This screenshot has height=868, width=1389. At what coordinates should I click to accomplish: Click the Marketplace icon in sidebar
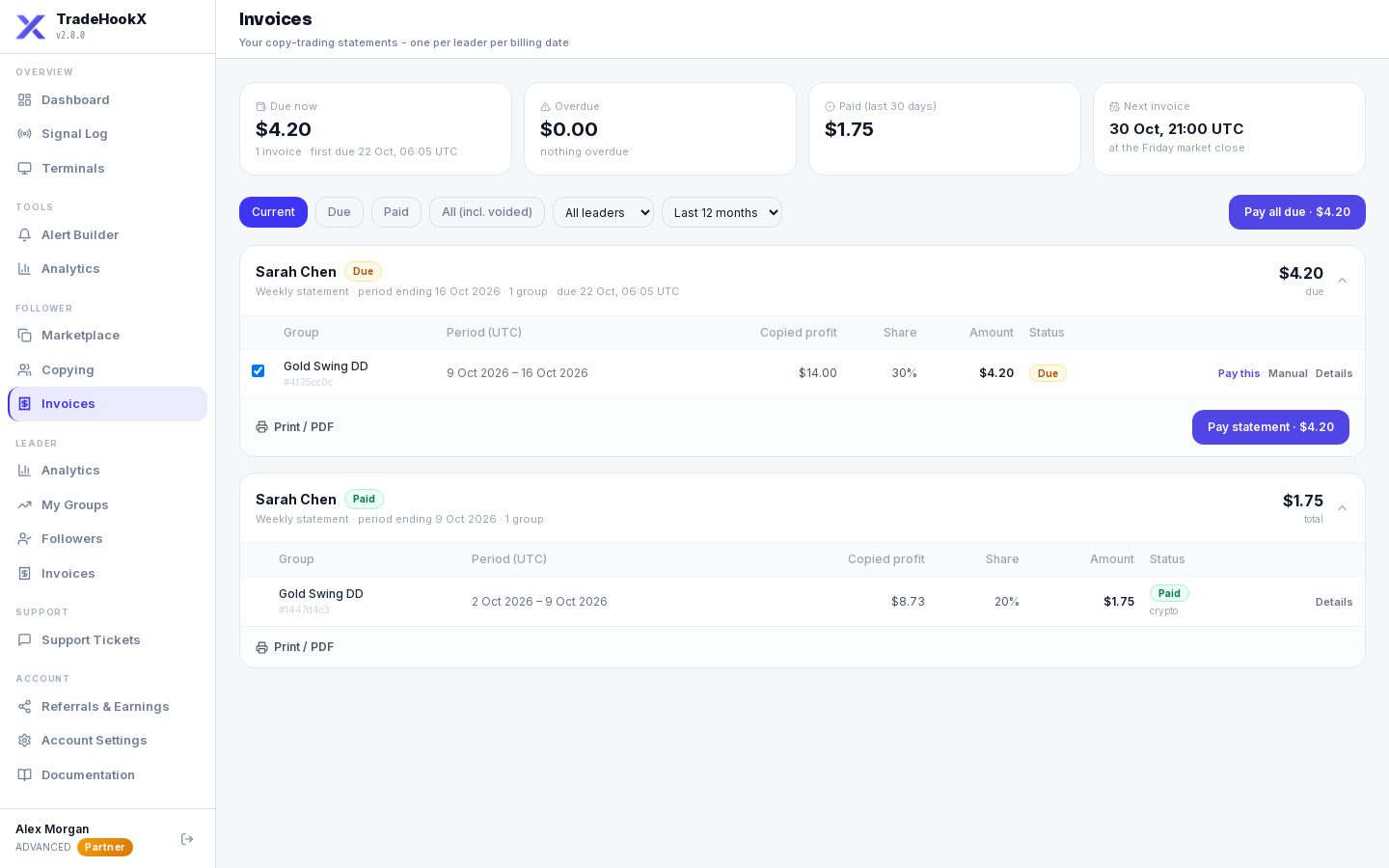[x=25, y=336]
